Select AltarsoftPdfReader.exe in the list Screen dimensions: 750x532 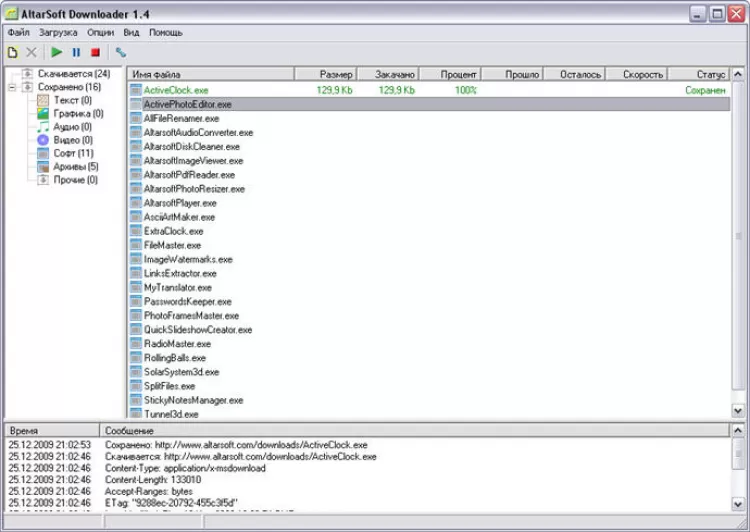click(x=189, y=175)
